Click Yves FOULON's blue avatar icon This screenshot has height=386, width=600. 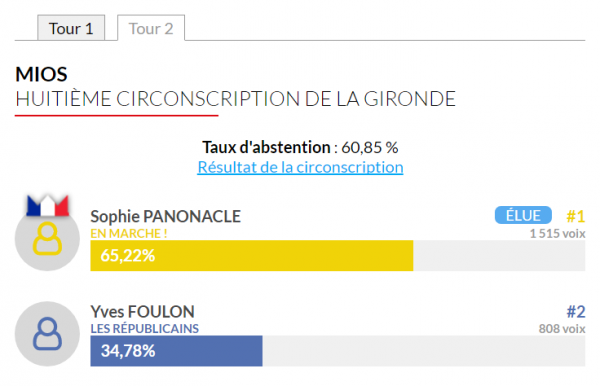click(47, 334)
